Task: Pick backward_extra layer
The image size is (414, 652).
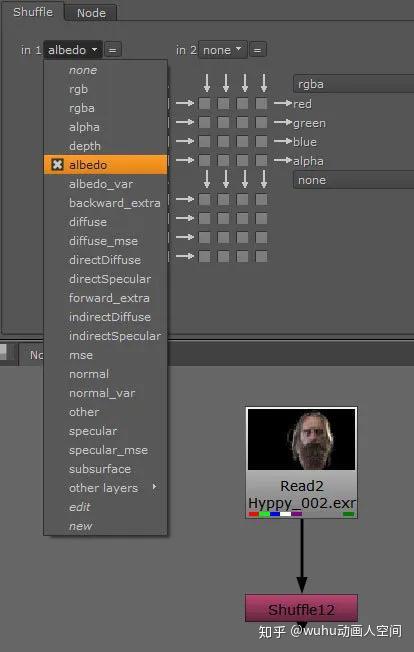Action: (106, 203)
